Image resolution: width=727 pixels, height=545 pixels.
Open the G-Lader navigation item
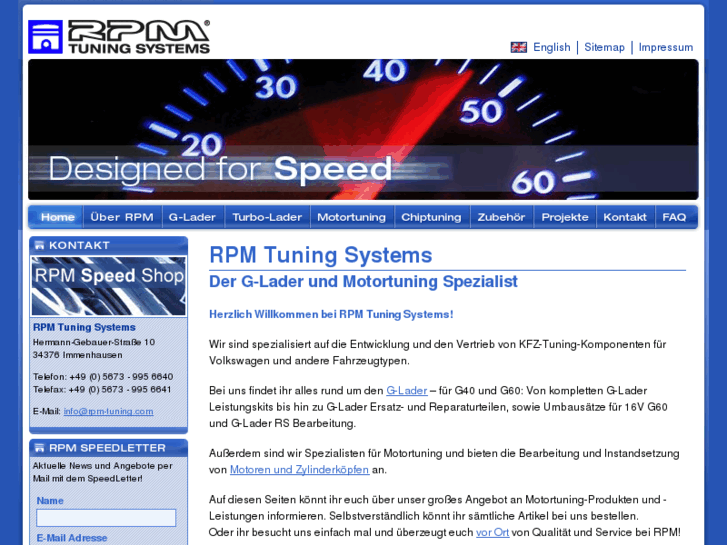tap(192, 217)
